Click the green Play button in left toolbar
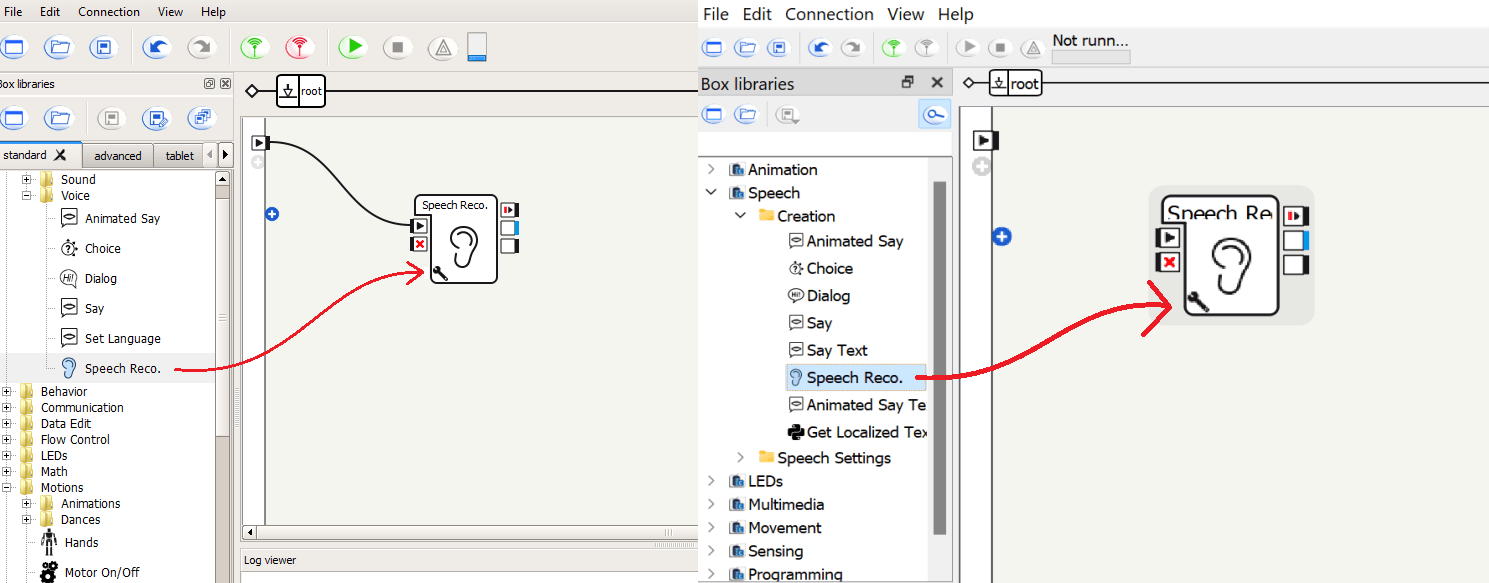Screen dimensions: 1489x583 [352, 47]
